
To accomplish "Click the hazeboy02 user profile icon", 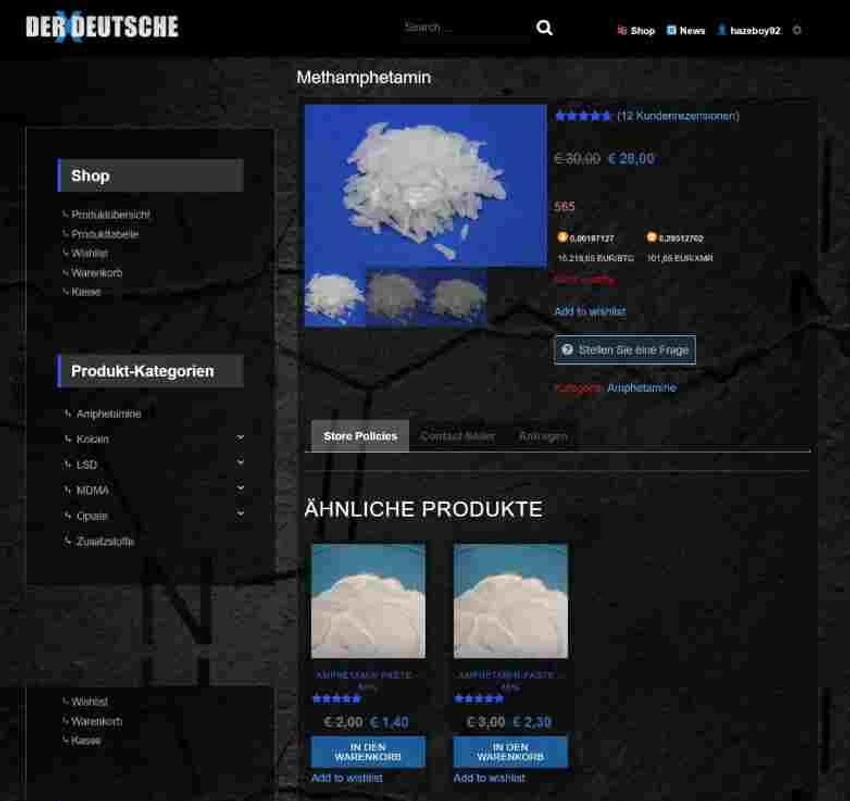I will click(722, 30).
